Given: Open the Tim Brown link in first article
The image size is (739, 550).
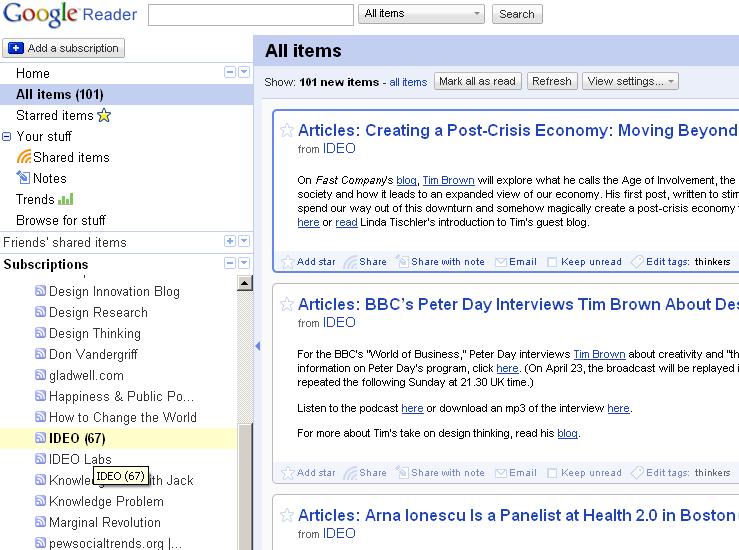Looking at the screenshot, I should [448, 180].
